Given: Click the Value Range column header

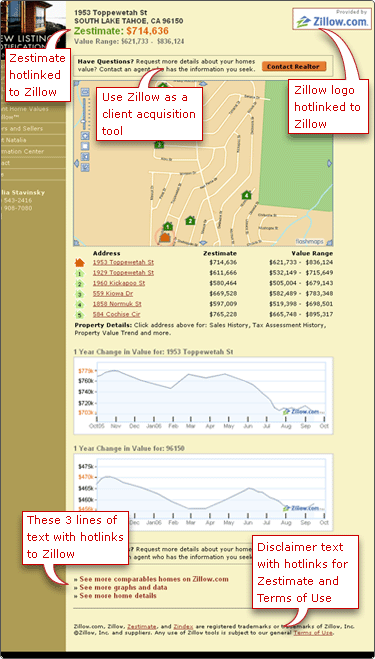Looking at the screenshot, I should tap(312, 253).
